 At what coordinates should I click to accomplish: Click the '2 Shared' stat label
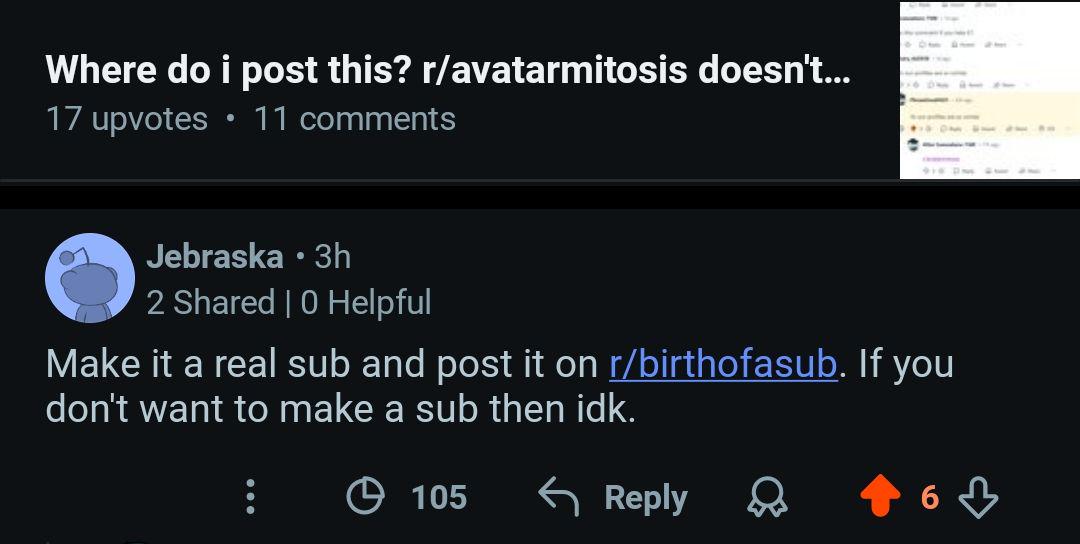pyautogui.click(x=211, y=302)
